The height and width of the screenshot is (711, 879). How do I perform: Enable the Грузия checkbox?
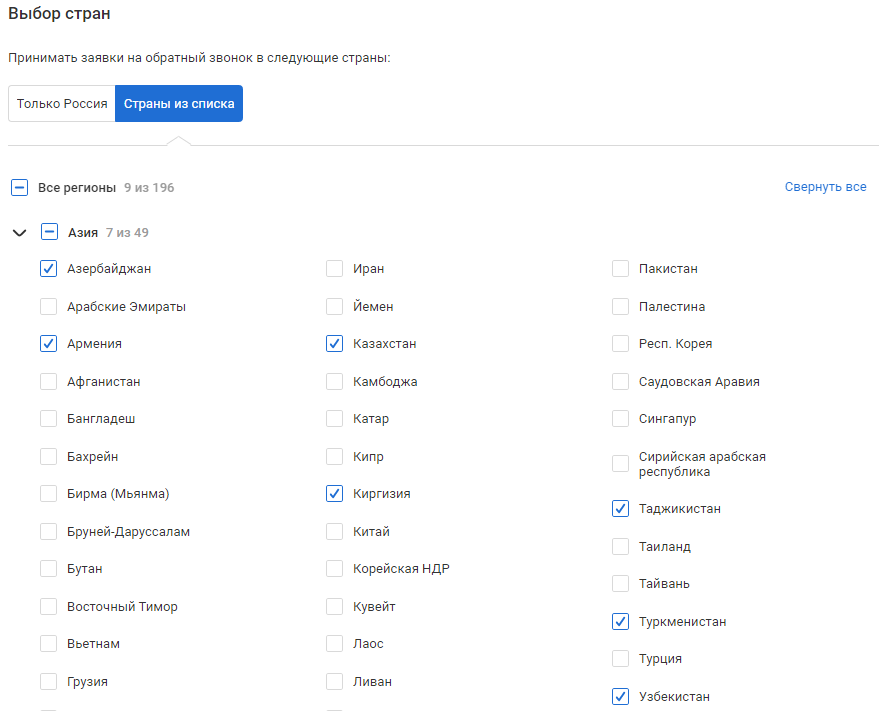(49, 681)
